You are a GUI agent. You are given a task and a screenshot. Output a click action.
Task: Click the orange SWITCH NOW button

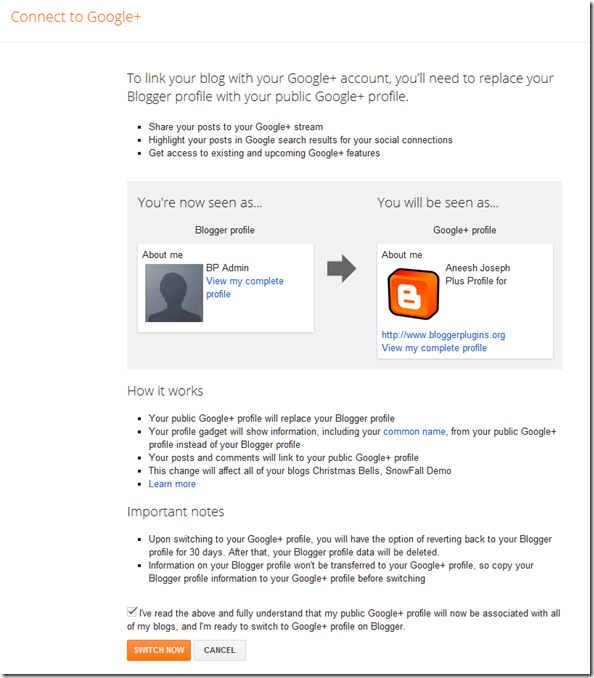pyautogui.click(x=159, y=650)
